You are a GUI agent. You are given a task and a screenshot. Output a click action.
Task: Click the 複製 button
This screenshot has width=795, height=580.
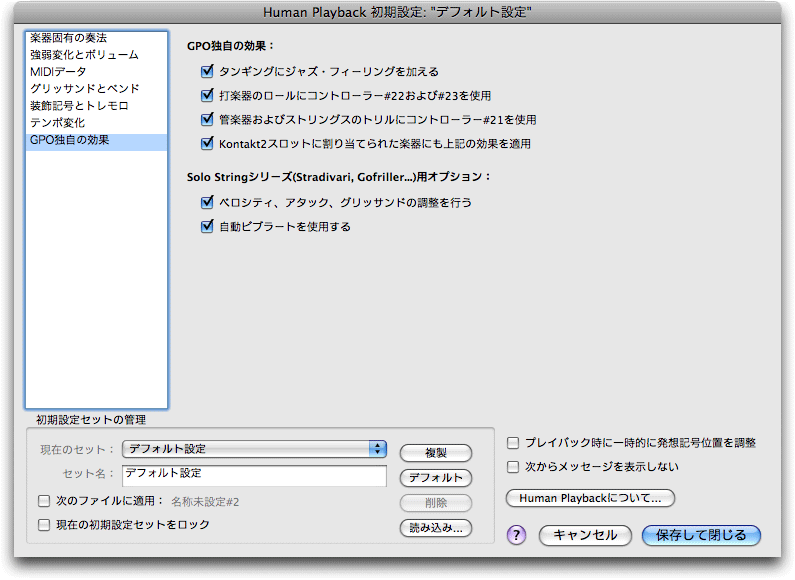click(436, 453)
